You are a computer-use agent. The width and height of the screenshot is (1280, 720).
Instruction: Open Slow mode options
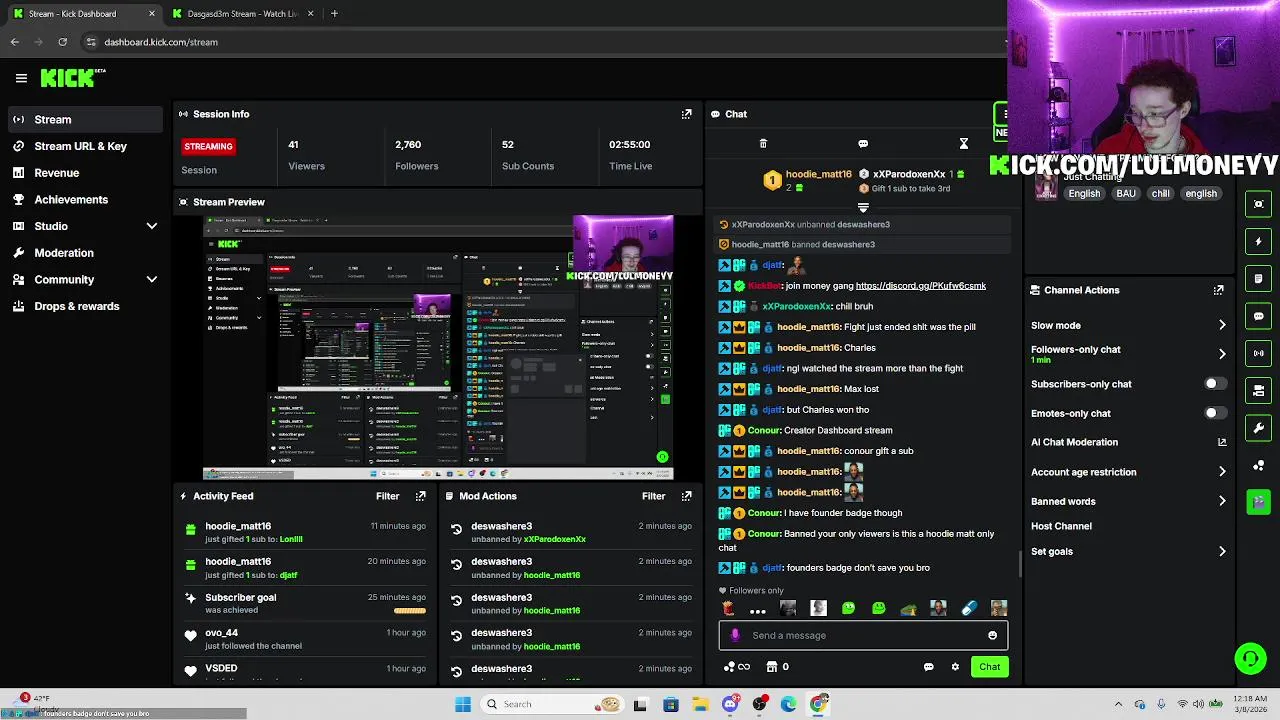pyautogui.click(x=1128, y=325)
